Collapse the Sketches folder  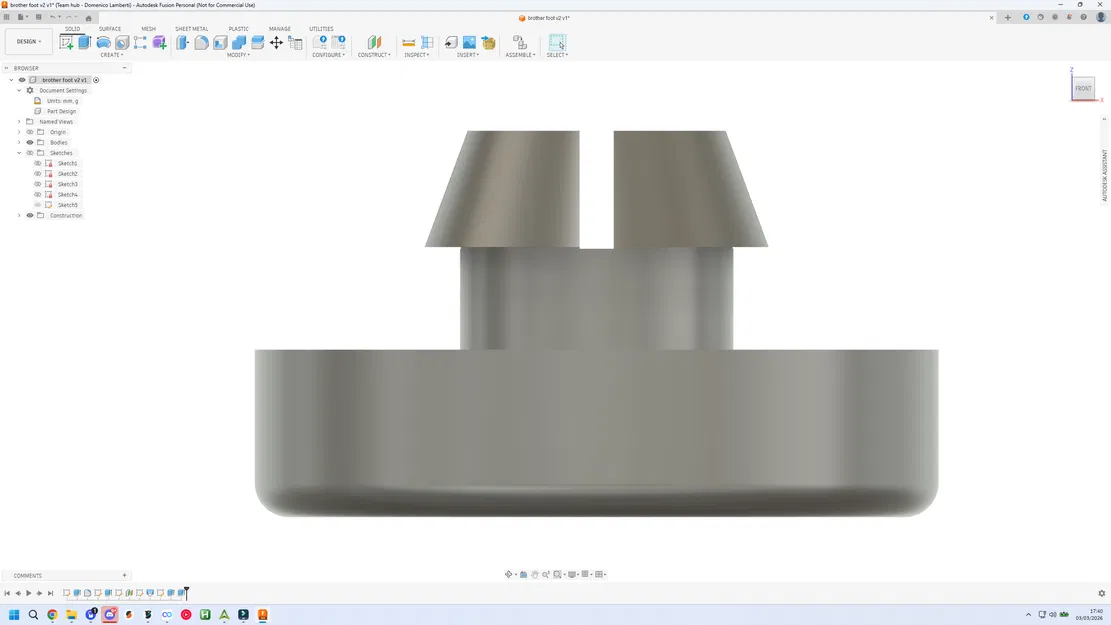(19, 153)
